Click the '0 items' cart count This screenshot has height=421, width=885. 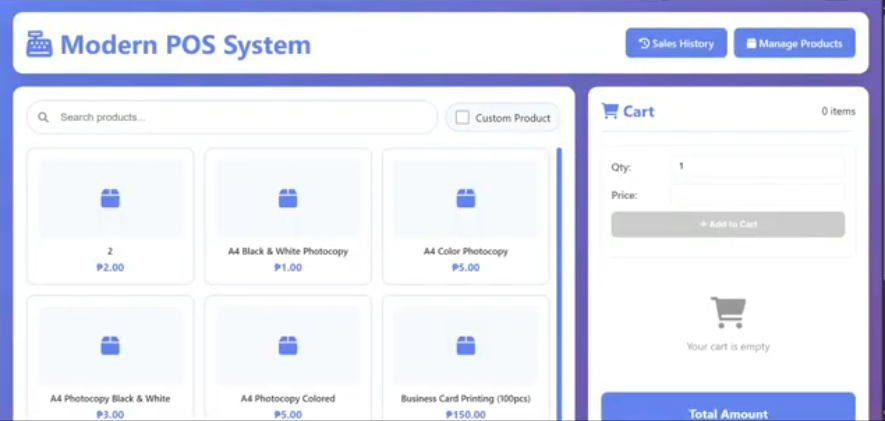(838, 111)
